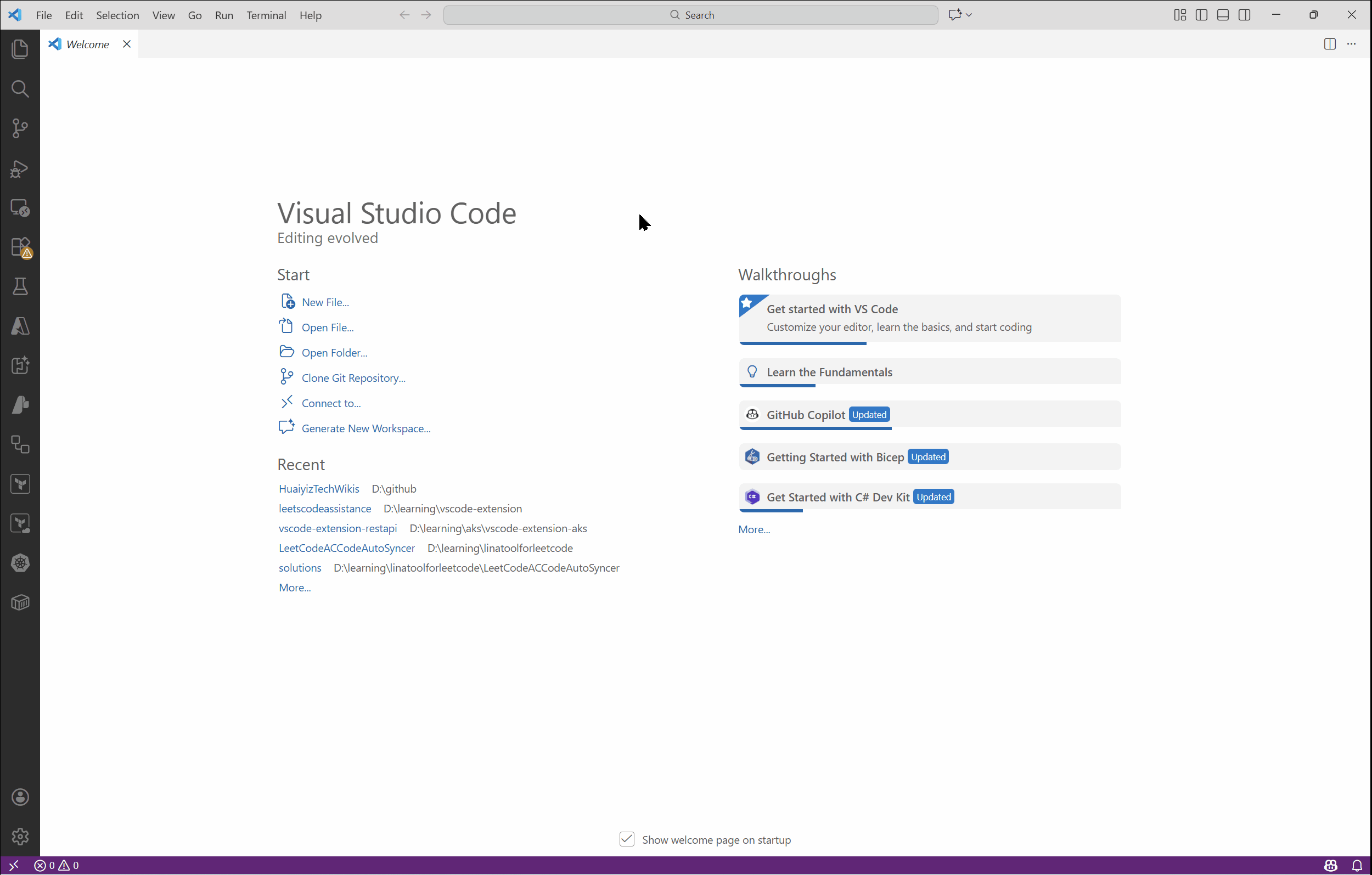The width and height of the screenshot is (1372, 875).
Task: Open More Actions ellipsis in editor
Action: coord(1351,44)
